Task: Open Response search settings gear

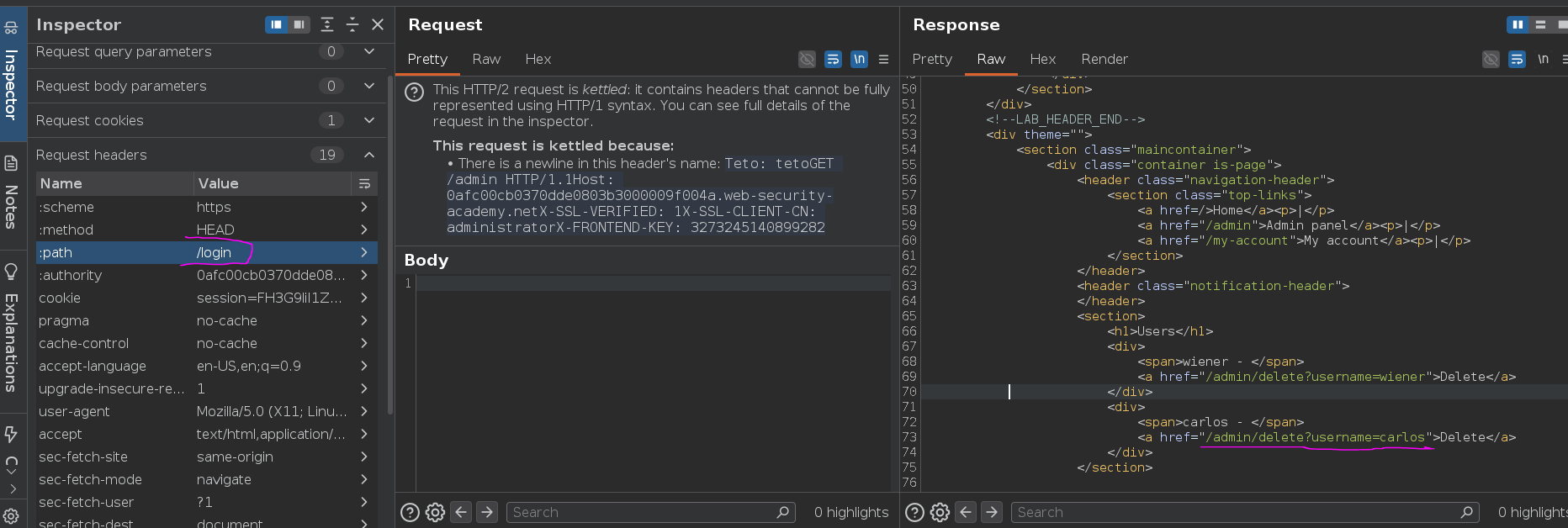Action: point(940,512)
